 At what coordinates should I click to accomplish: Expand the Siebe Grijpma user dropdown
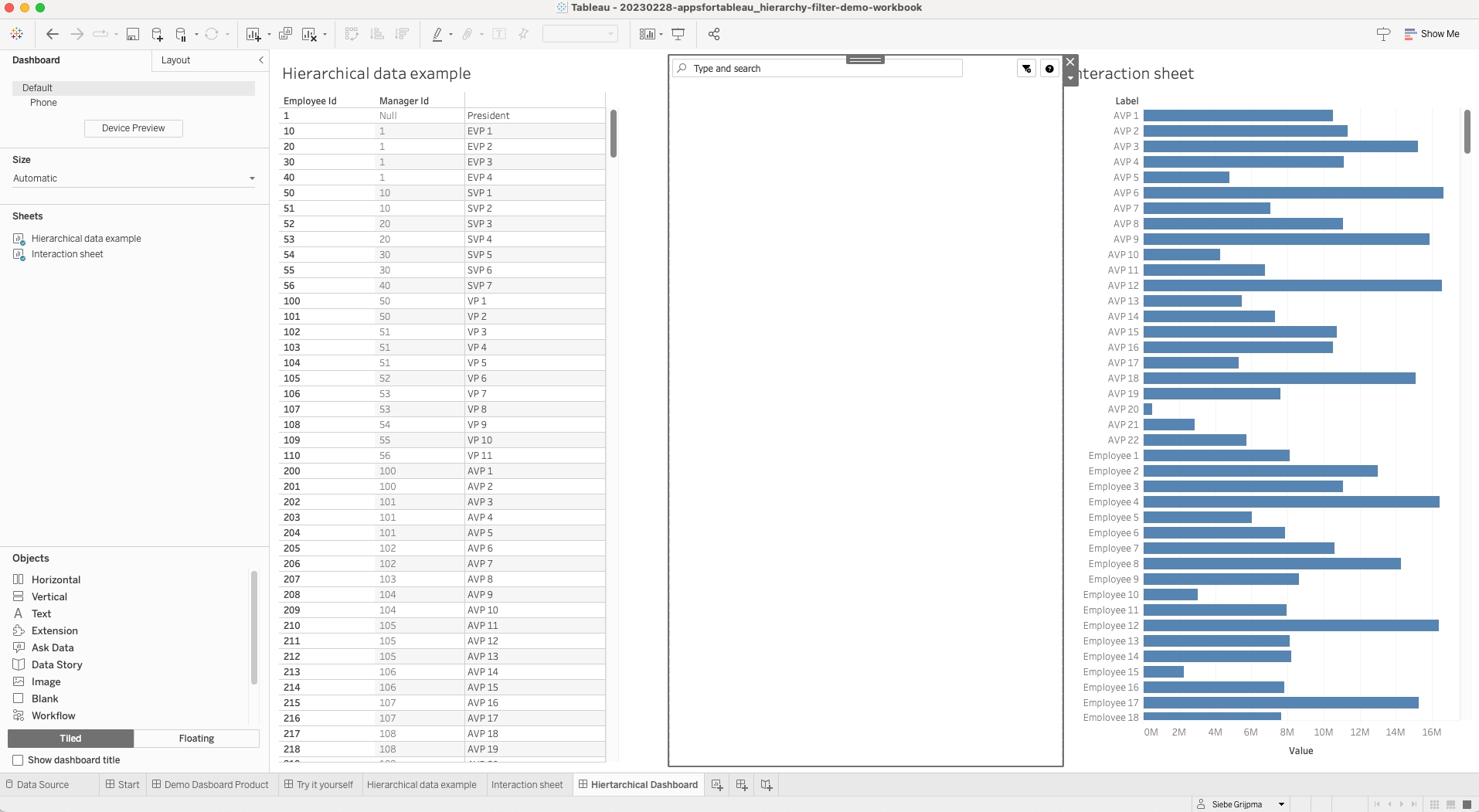click(x=1281, y=804)
